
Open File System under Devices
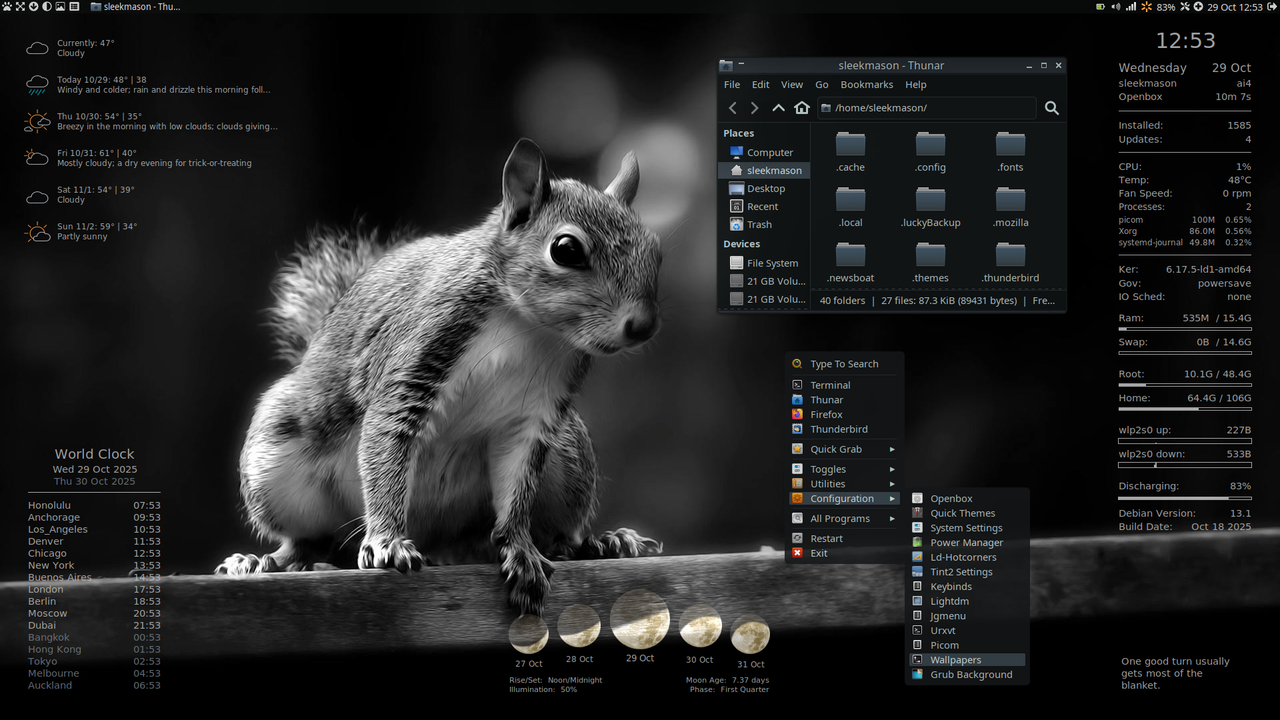pos(772,264)
